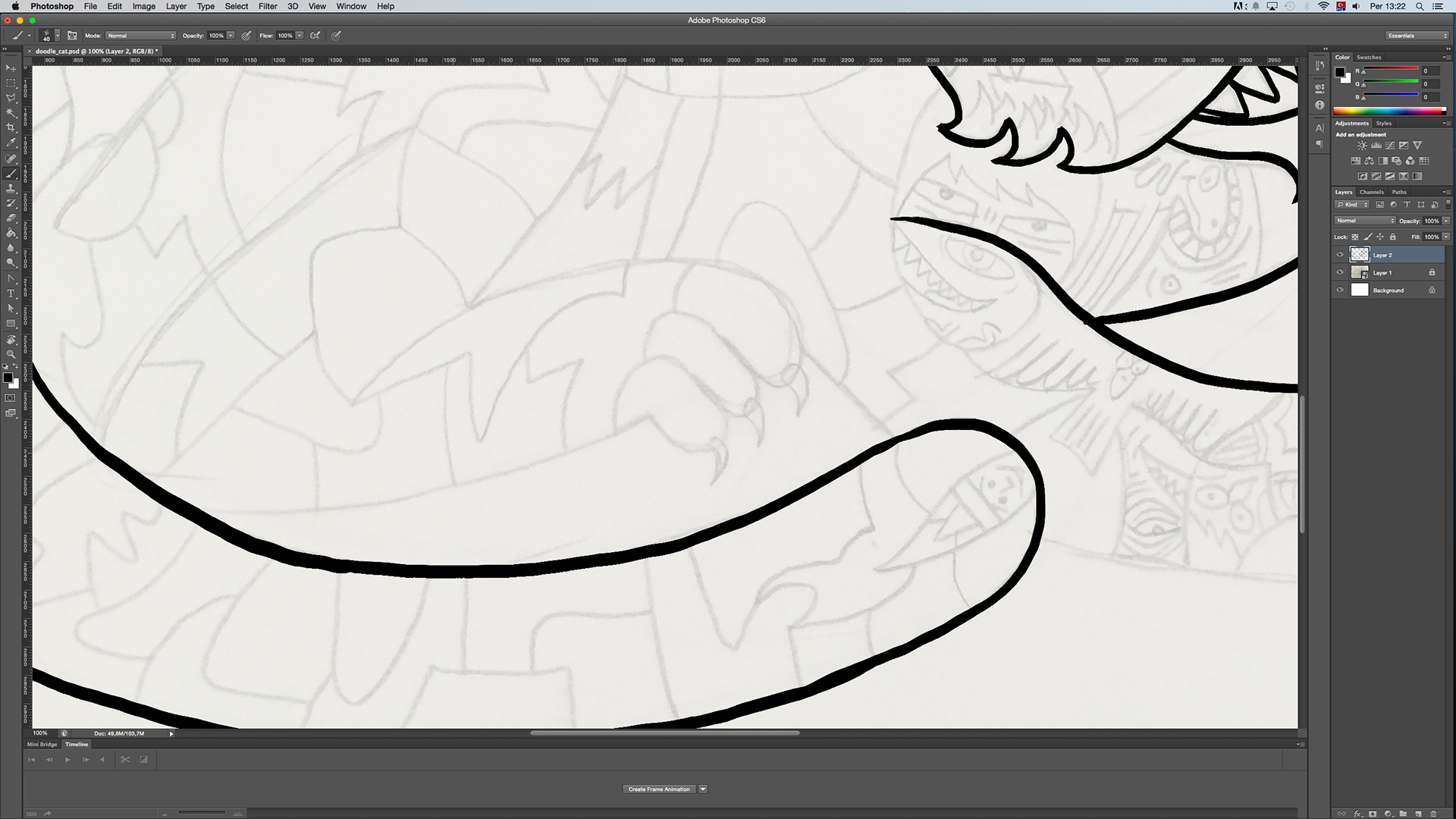Screen dimensions: 1456x819
Task: Open layer blend mode Normal dropdown
Action: pyautogui.click(x=1364, y=221)
